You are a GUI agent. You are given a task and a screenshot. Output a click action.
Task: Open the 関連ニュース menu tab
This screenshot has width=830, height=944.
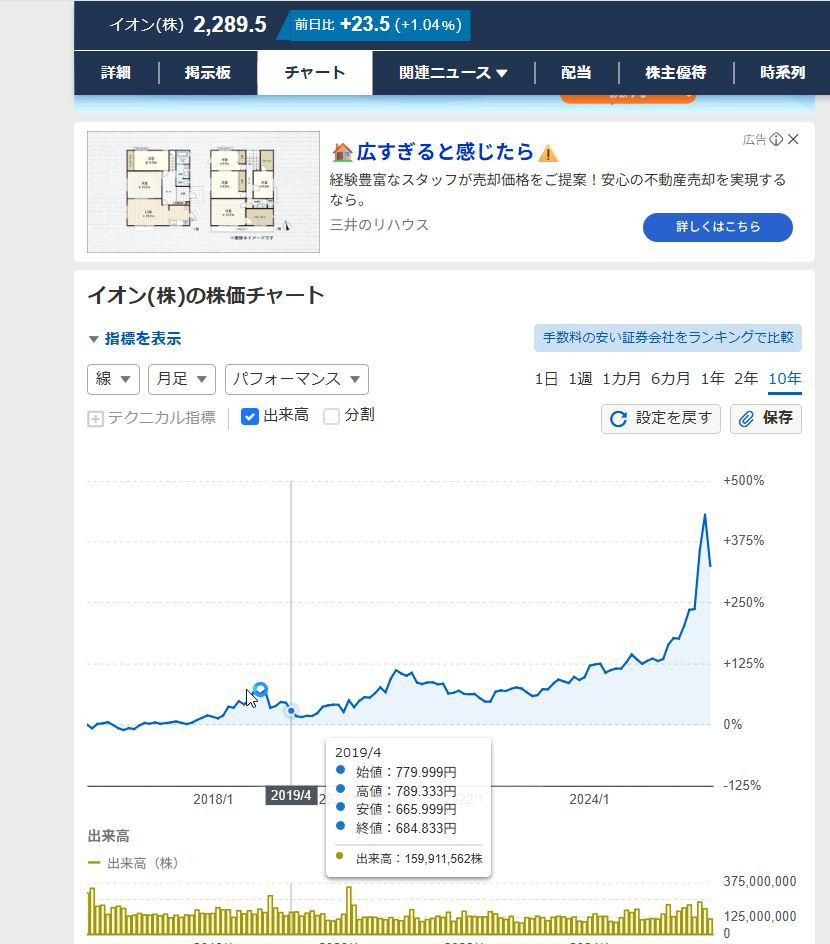coord(453,73)
